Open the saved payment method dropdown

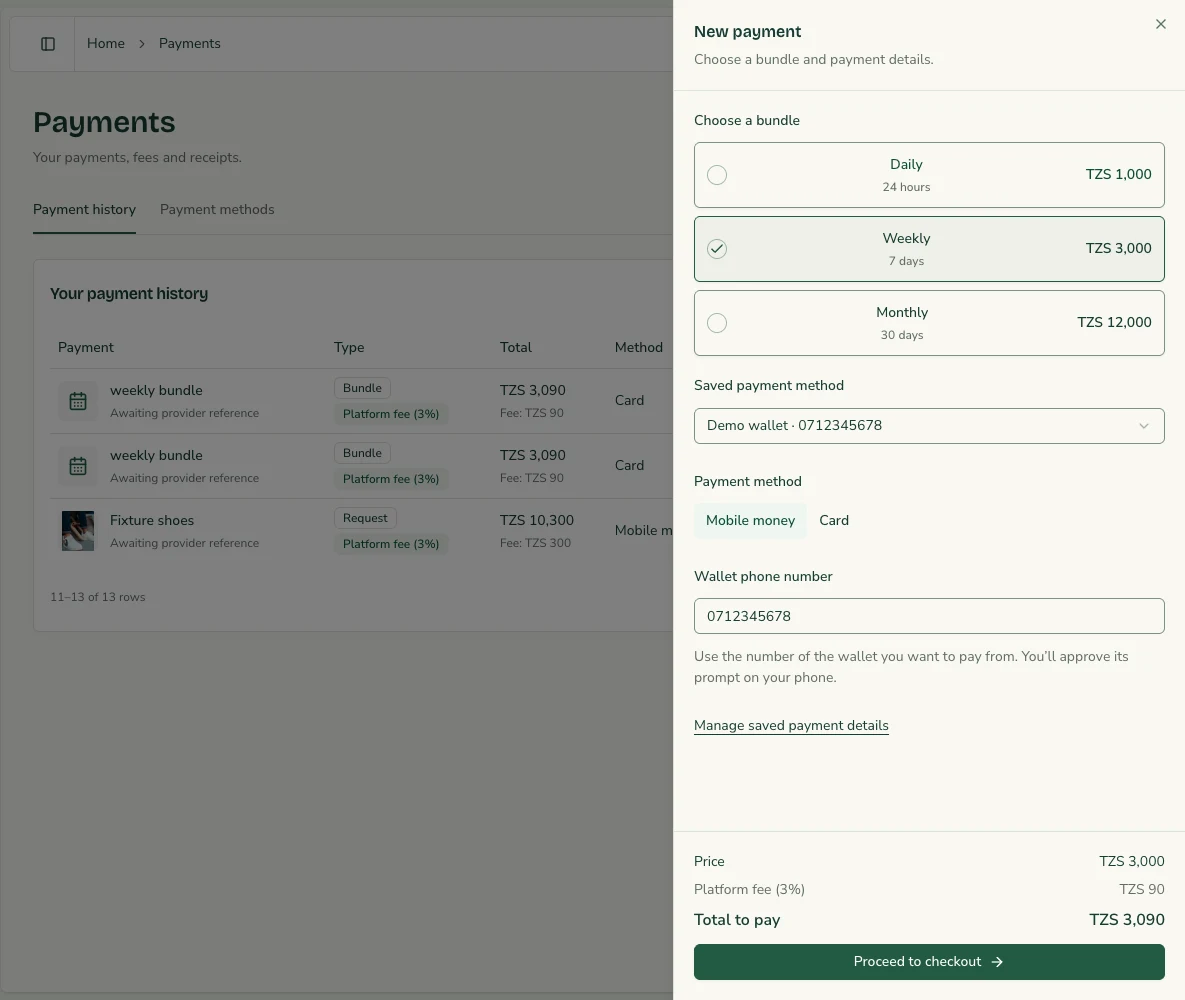[929, 426]
